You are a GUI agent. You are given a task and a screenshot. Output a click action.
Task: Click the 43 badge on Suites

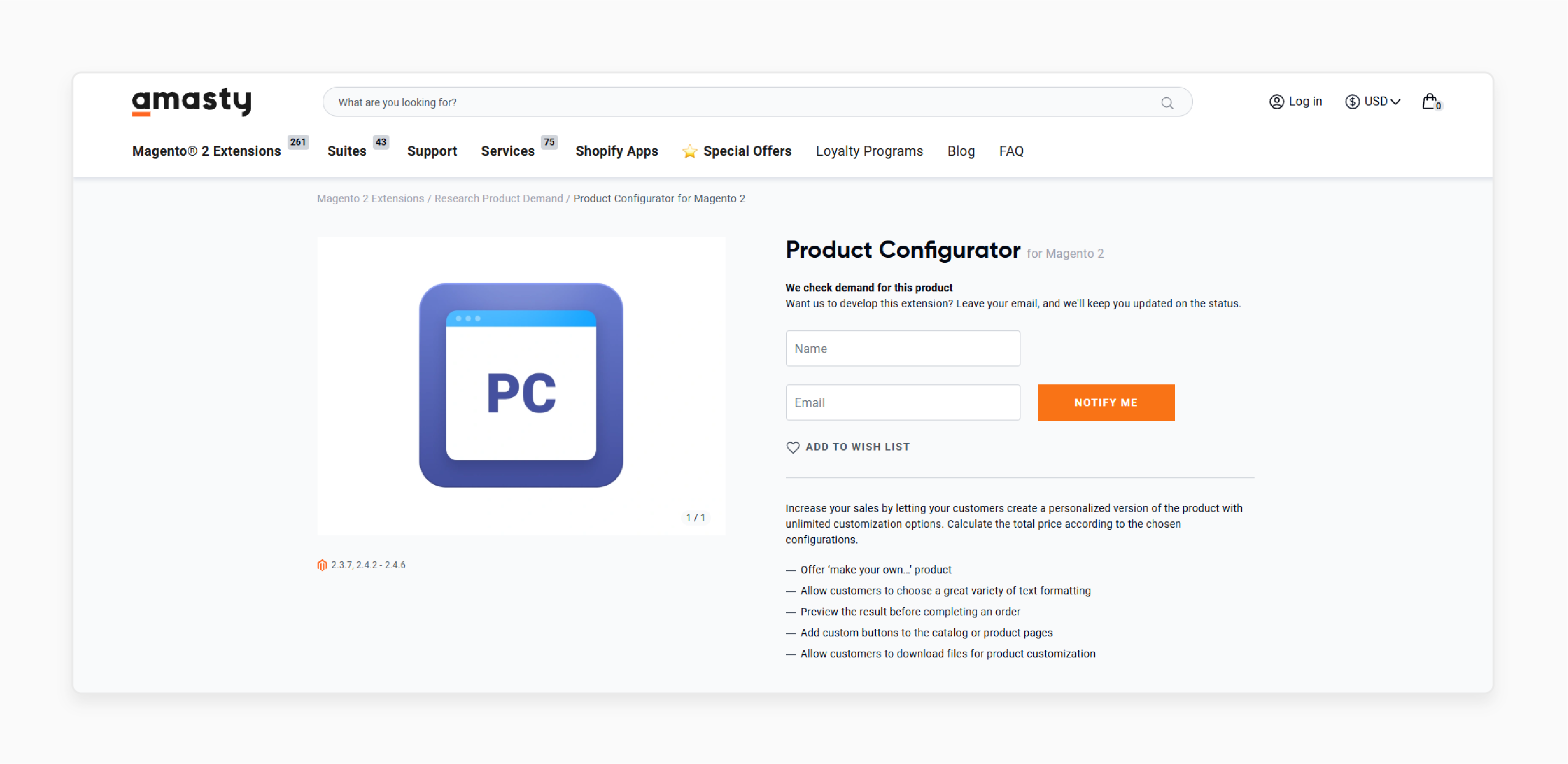381,142
